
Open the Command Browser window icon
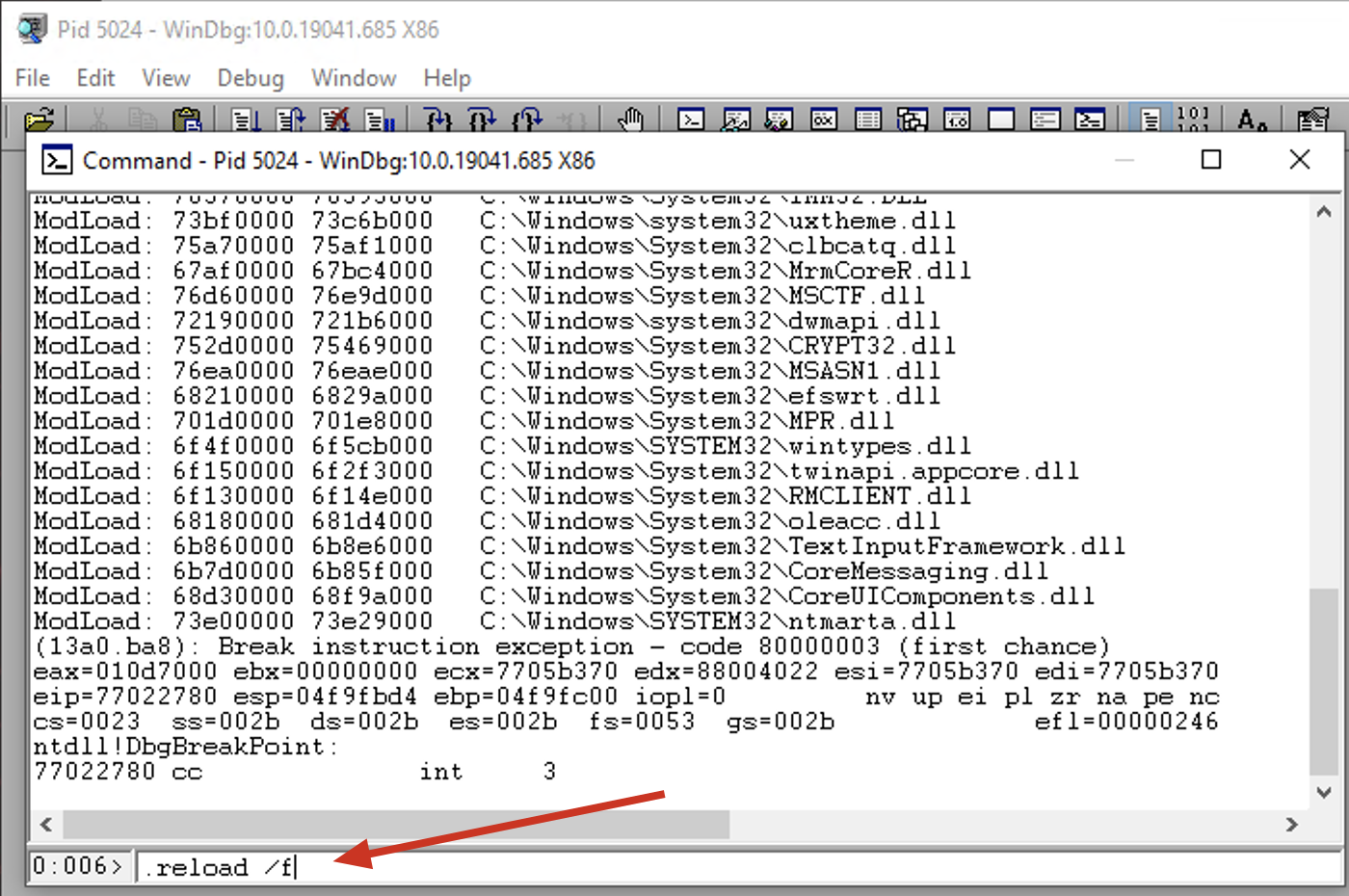[1090, 120]
